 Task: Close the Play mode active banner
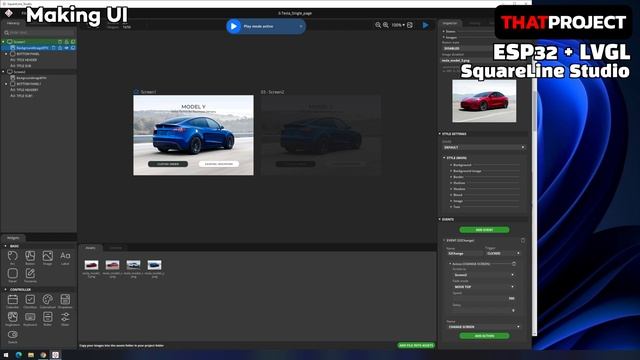[x=301, y=26]
